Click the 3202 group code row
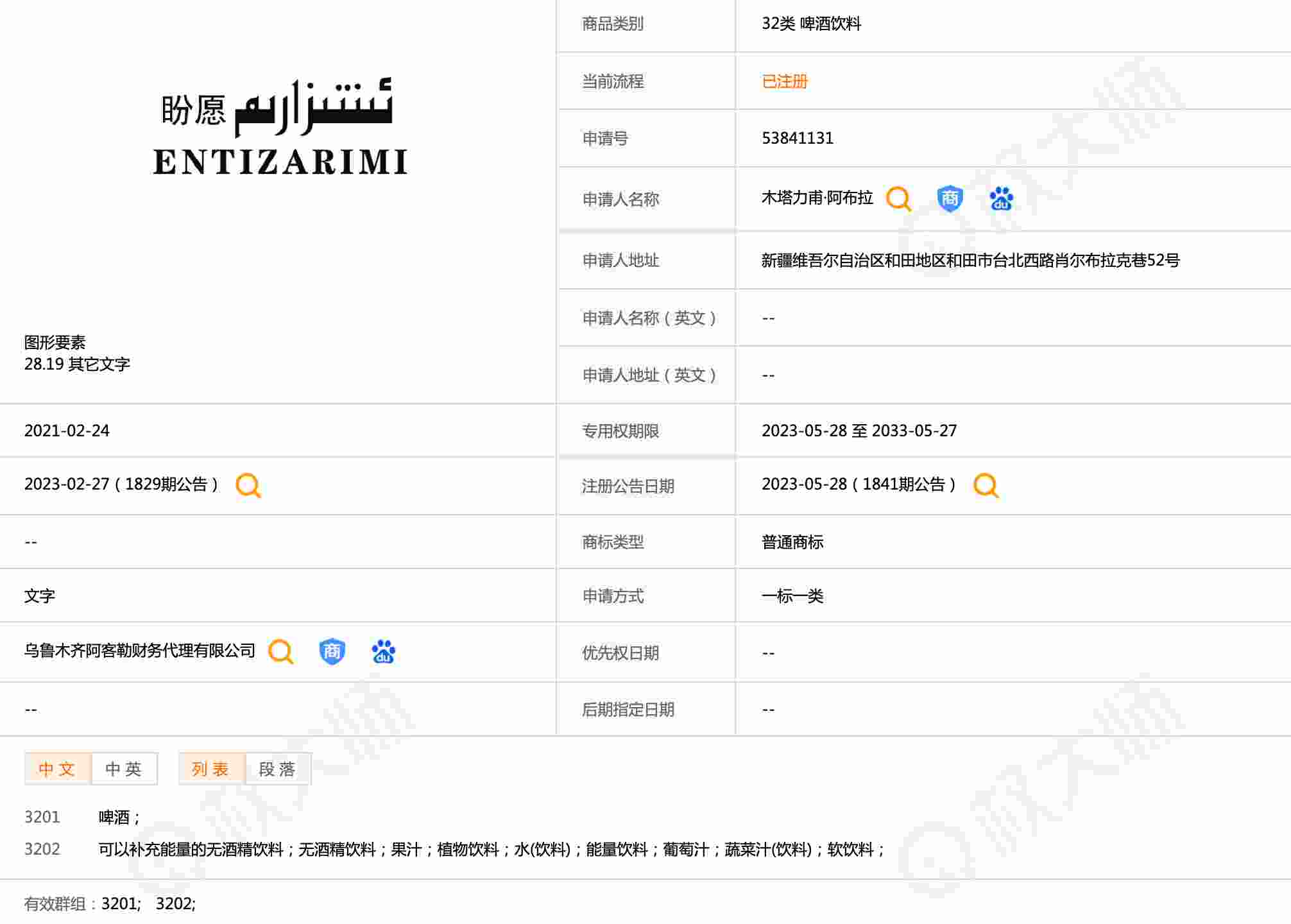 tap(42, 849)
